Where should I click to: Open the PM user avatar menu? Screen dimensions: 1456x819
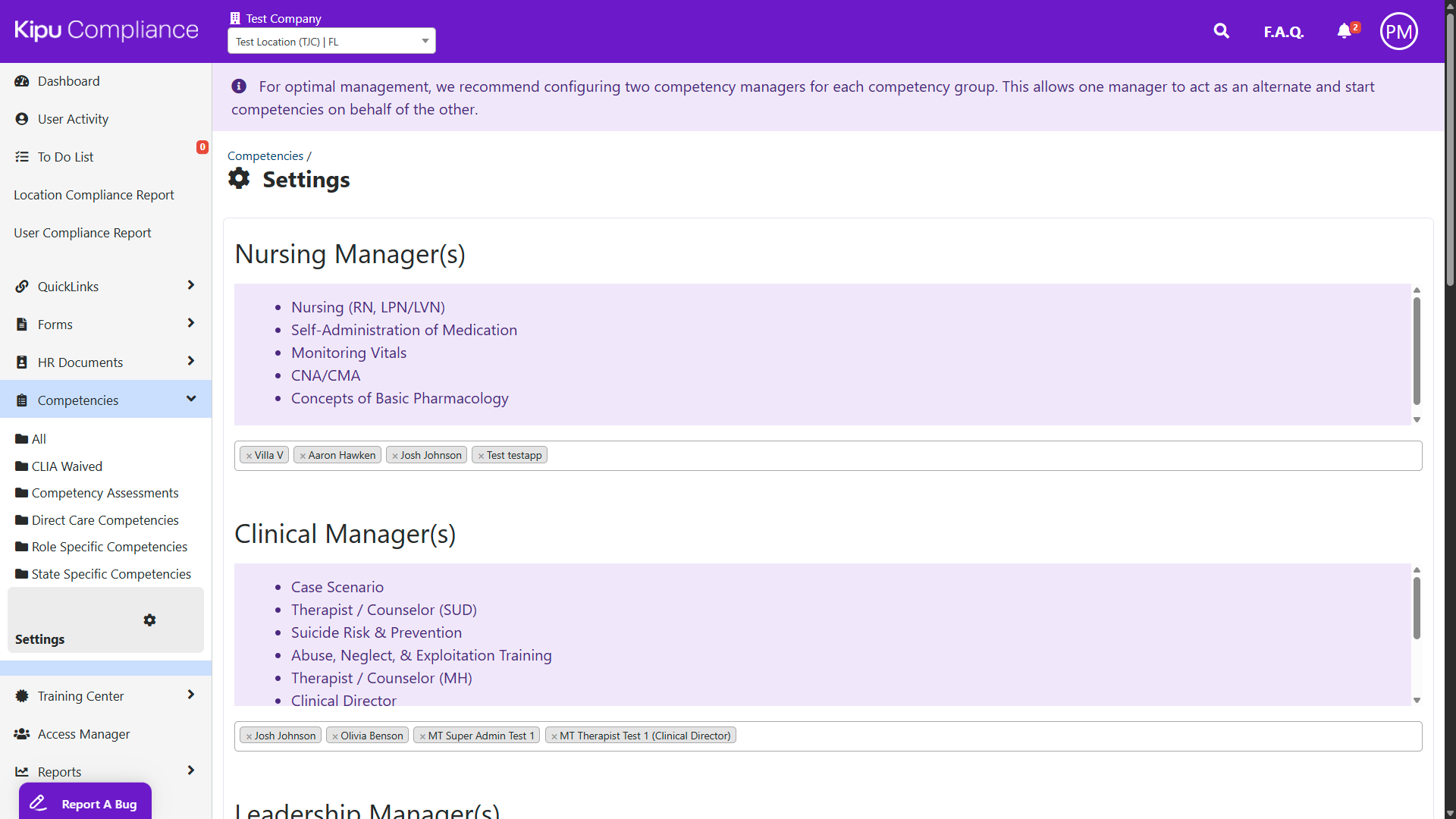[x=1398, y=31]
